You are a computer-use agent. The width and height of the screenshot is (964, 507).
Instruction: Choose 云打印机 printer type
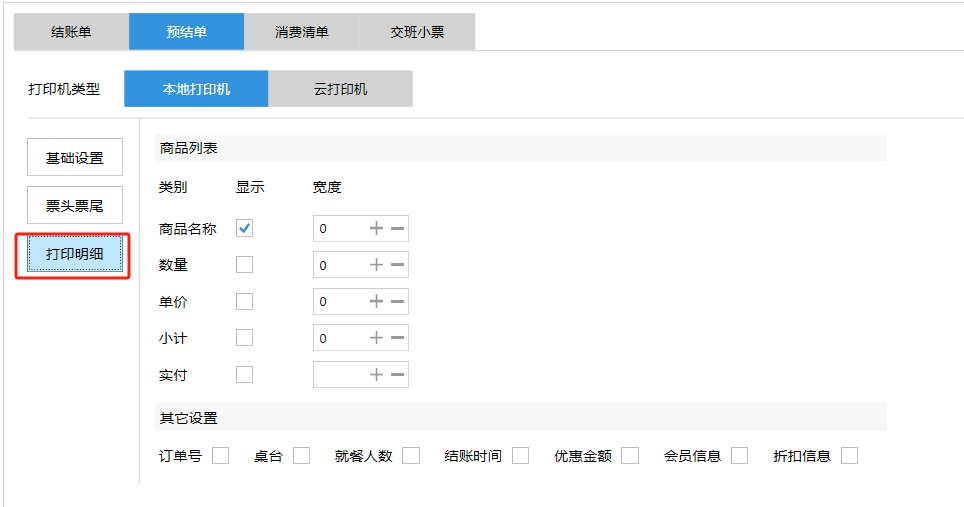(340, 89)
